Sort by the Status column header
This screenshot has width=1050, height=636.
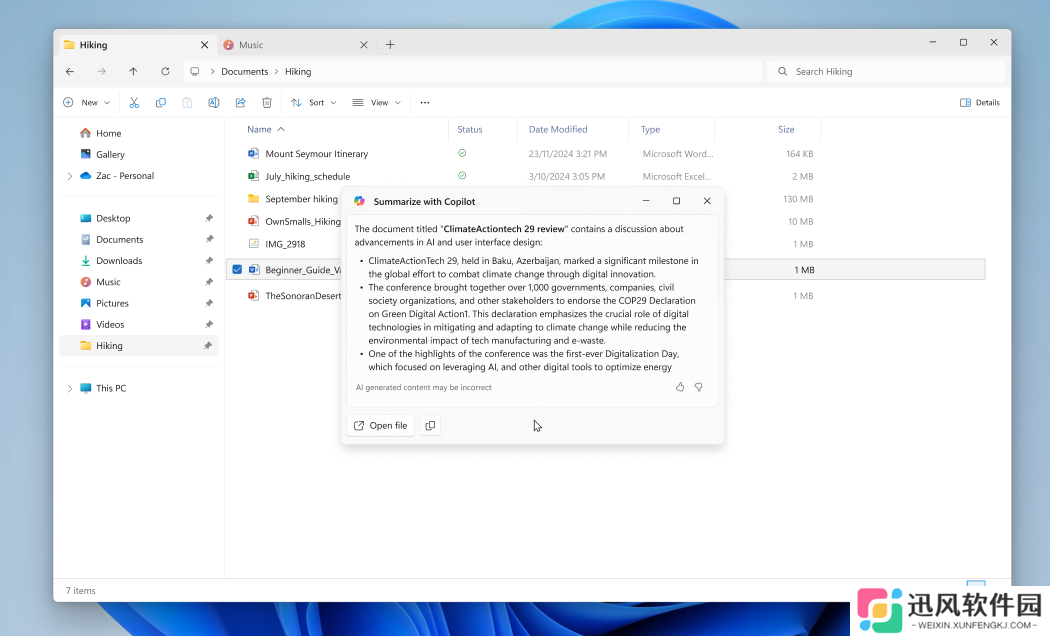point(469,129)
